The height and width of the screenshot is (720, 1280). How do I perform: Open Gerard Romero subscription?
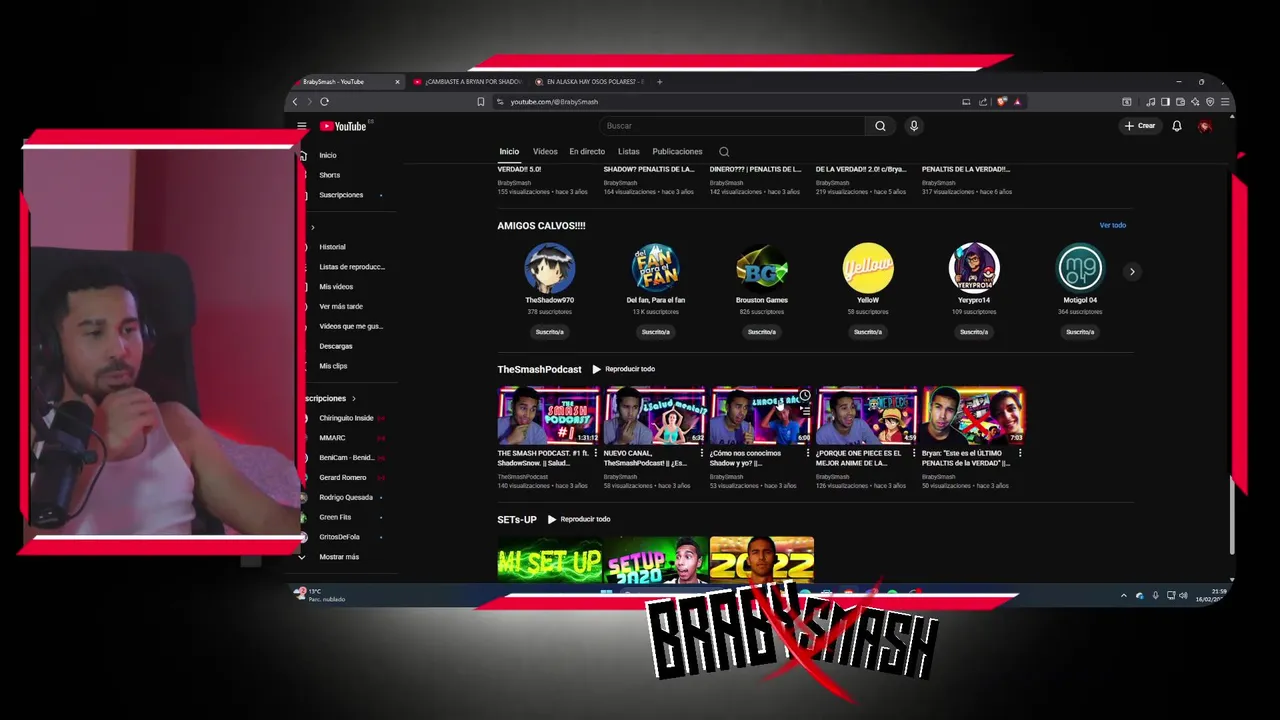[343, 478]
